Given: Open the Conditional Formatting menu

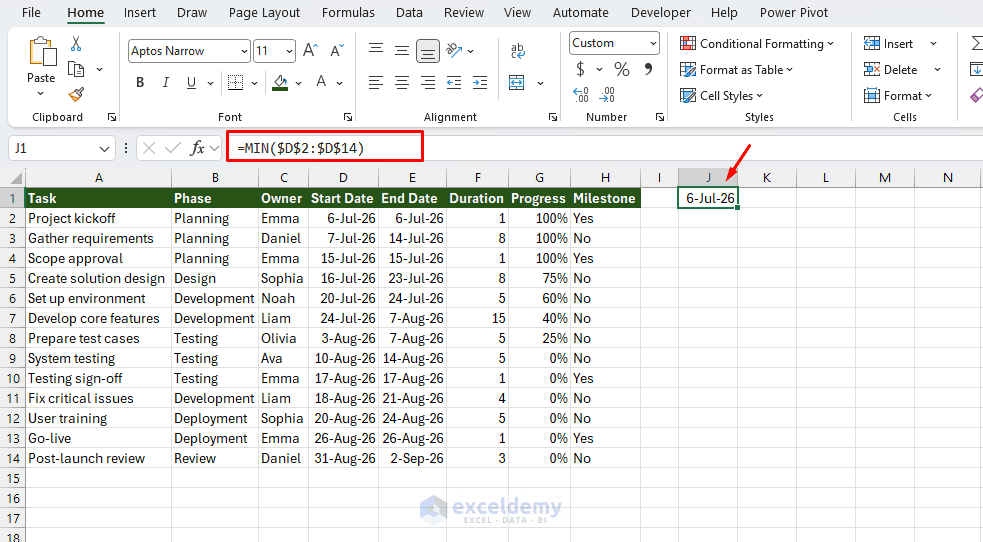Looking at the screenshot, I should tap(757, 43).
